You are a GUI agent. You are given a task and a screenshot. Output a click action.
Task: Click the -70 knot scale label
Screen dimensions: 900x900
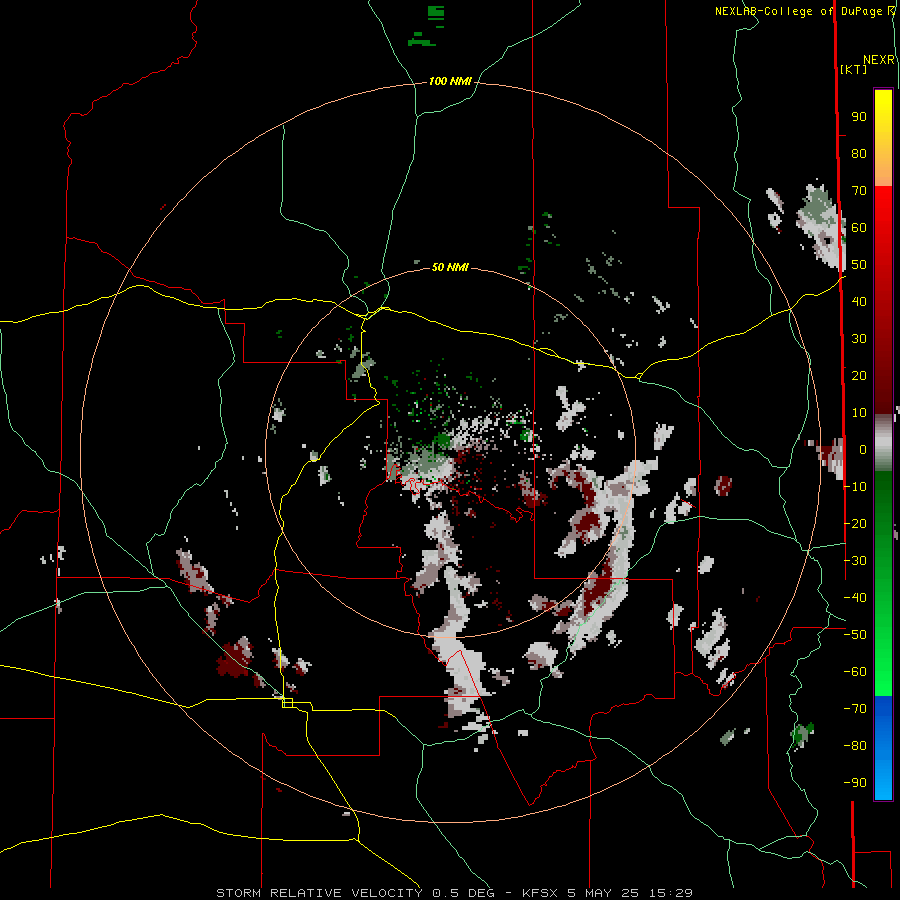(856, 709)
